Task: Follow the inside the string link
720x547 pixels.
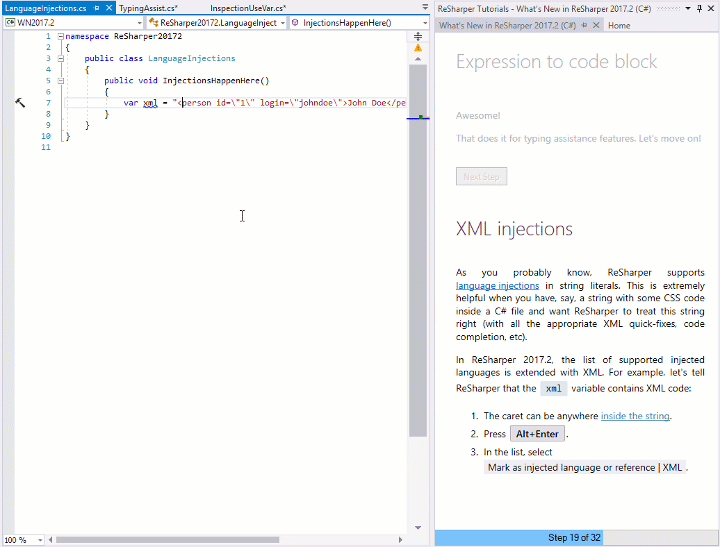Action: 635,416
